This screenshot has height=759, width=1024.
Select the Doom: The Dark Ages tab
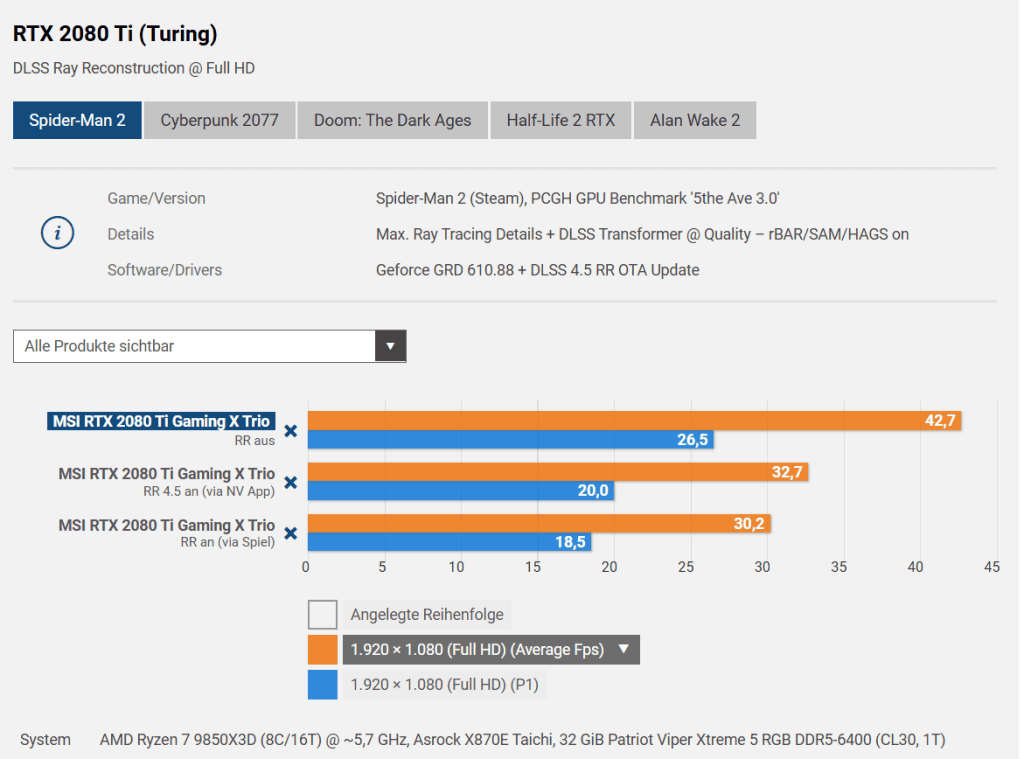tap(392, 120)
